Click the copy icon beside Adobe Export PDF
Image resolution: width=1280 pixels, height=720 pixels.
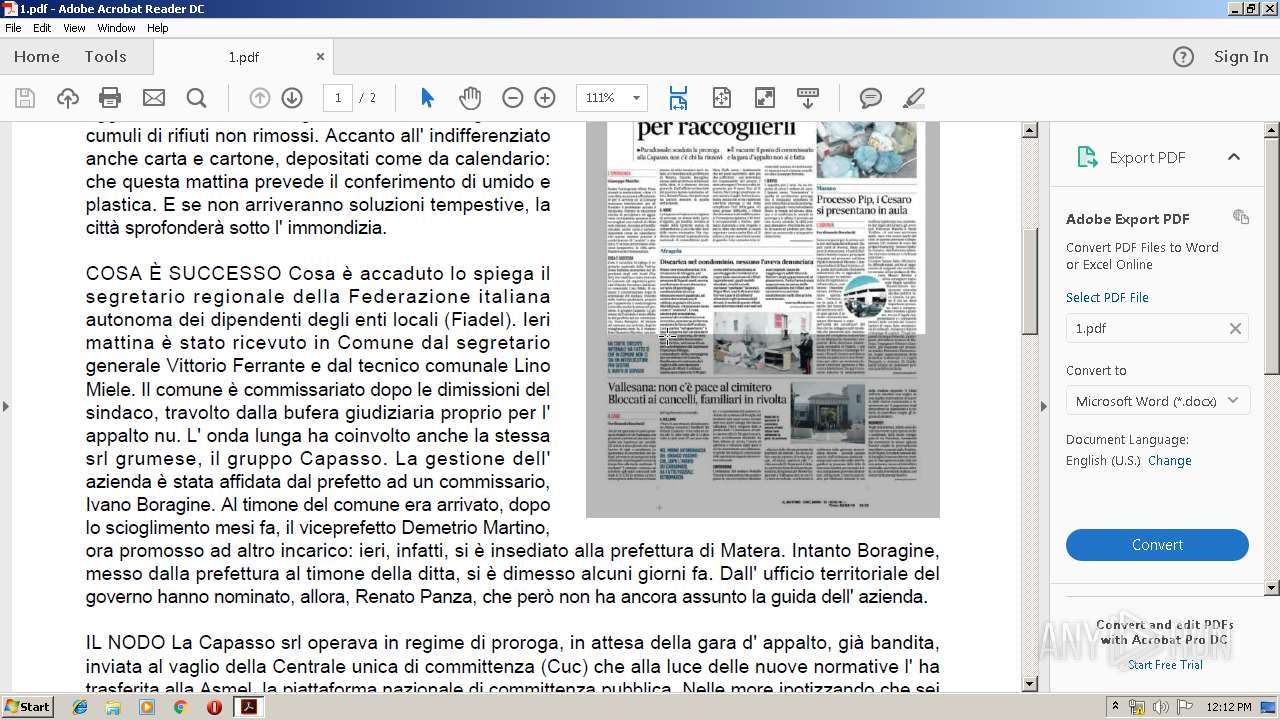tap(1241, 217)
